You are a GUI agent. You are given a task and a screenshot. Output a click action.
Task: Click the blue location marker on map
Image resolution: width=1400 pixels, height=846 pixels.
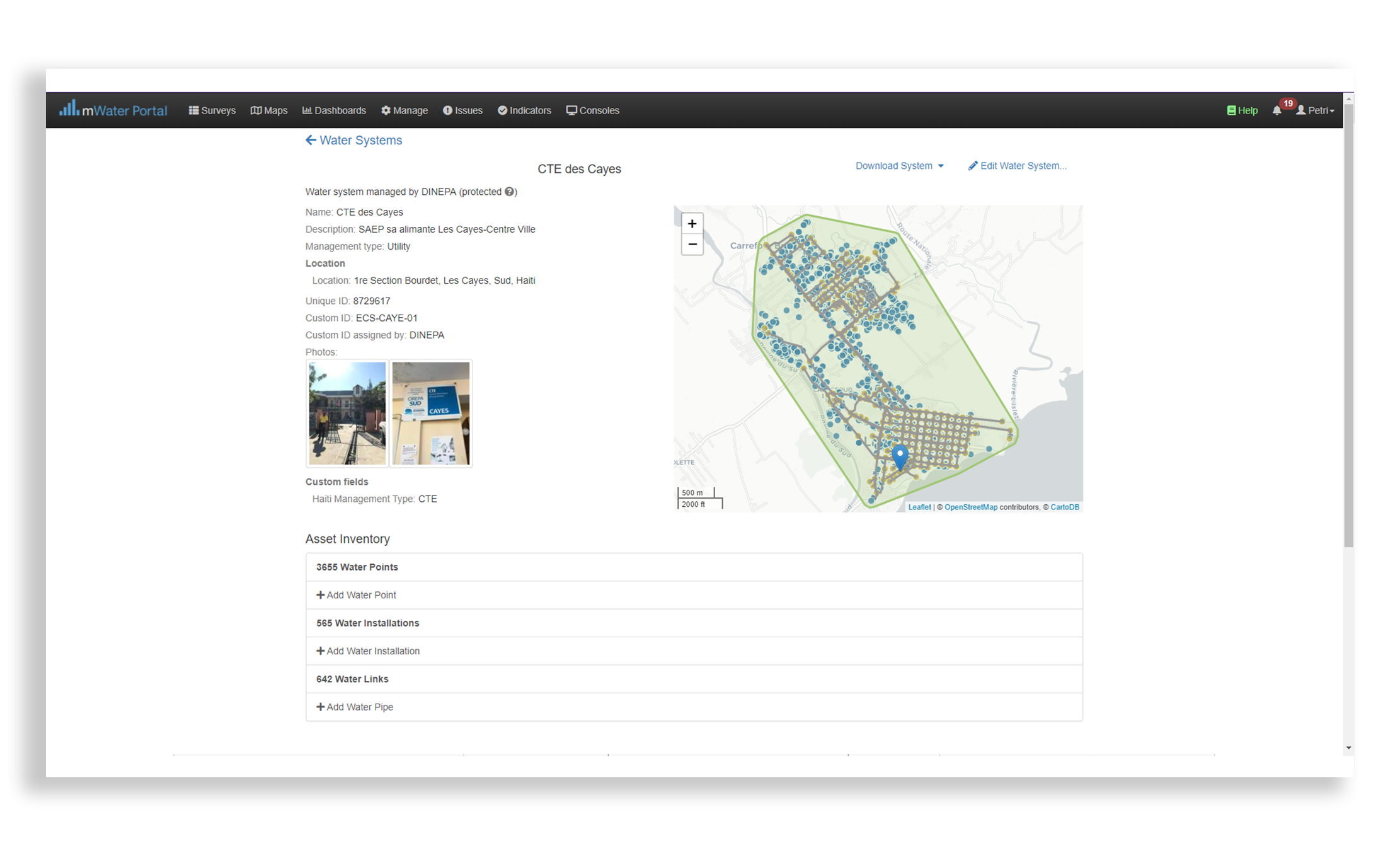point(900,455)
